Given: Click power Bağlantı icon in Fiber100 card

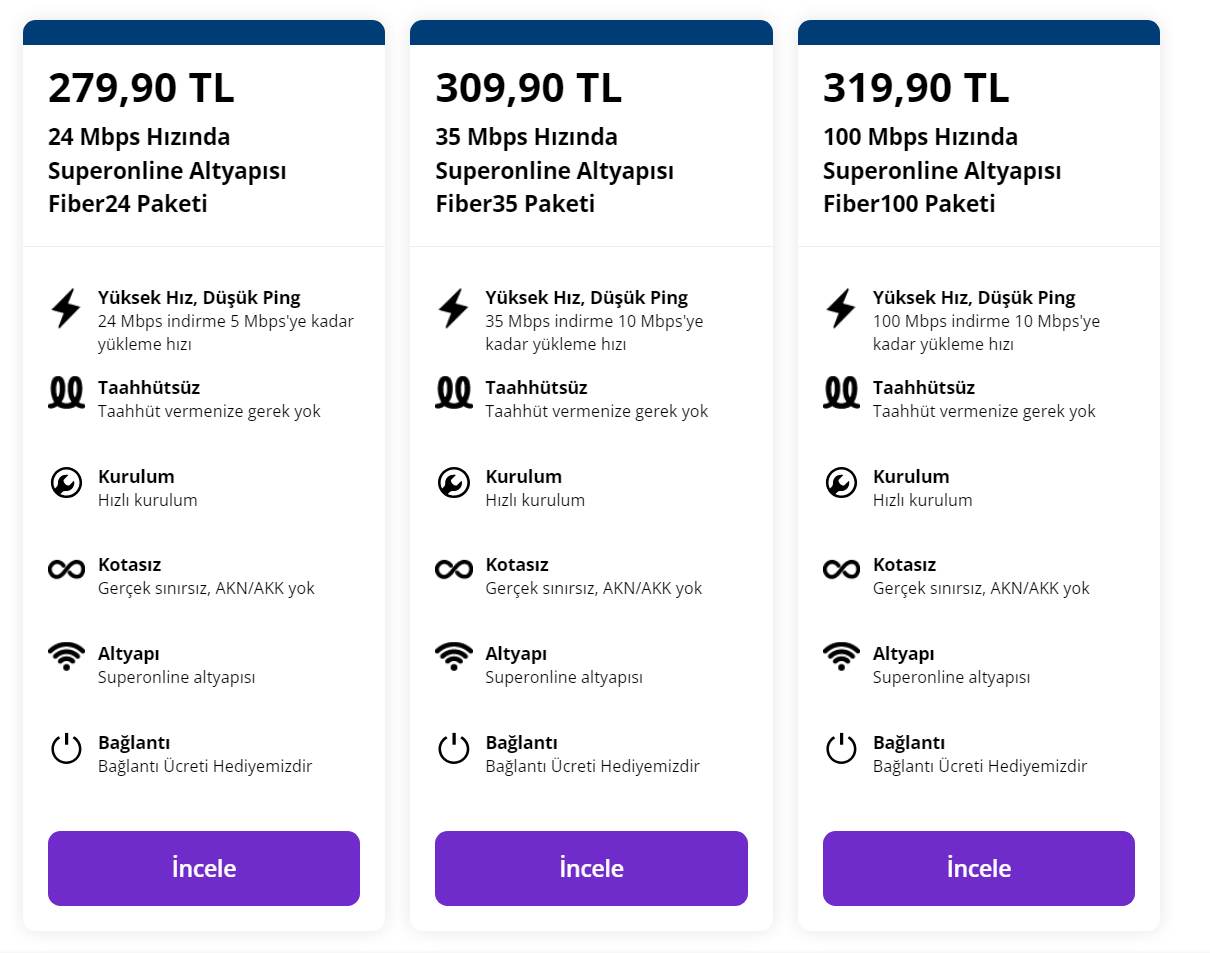Looking at the screenshot, I should tap(841, 748).
